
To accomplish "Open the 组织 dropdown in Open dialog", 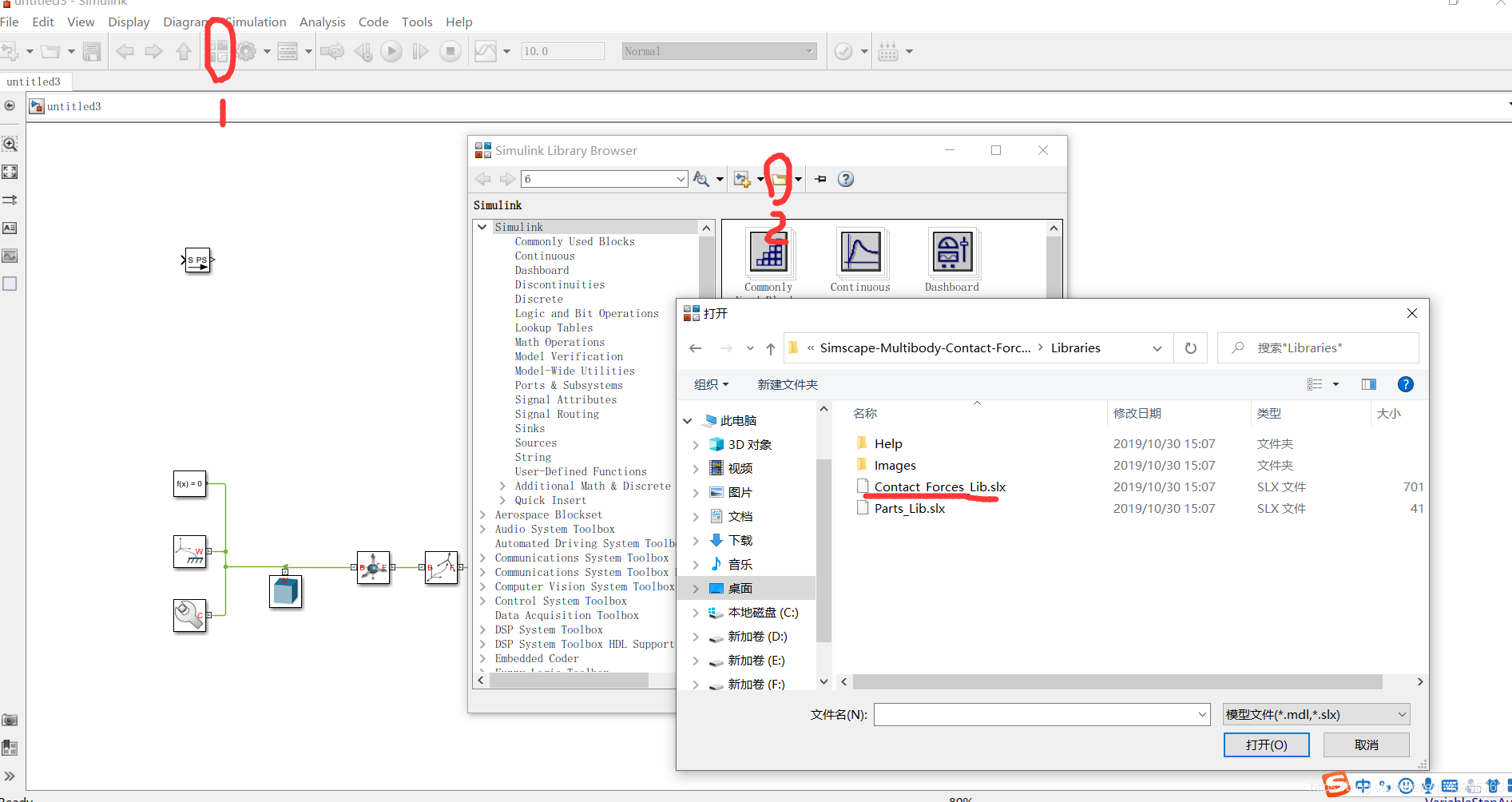I will (711, 384).
